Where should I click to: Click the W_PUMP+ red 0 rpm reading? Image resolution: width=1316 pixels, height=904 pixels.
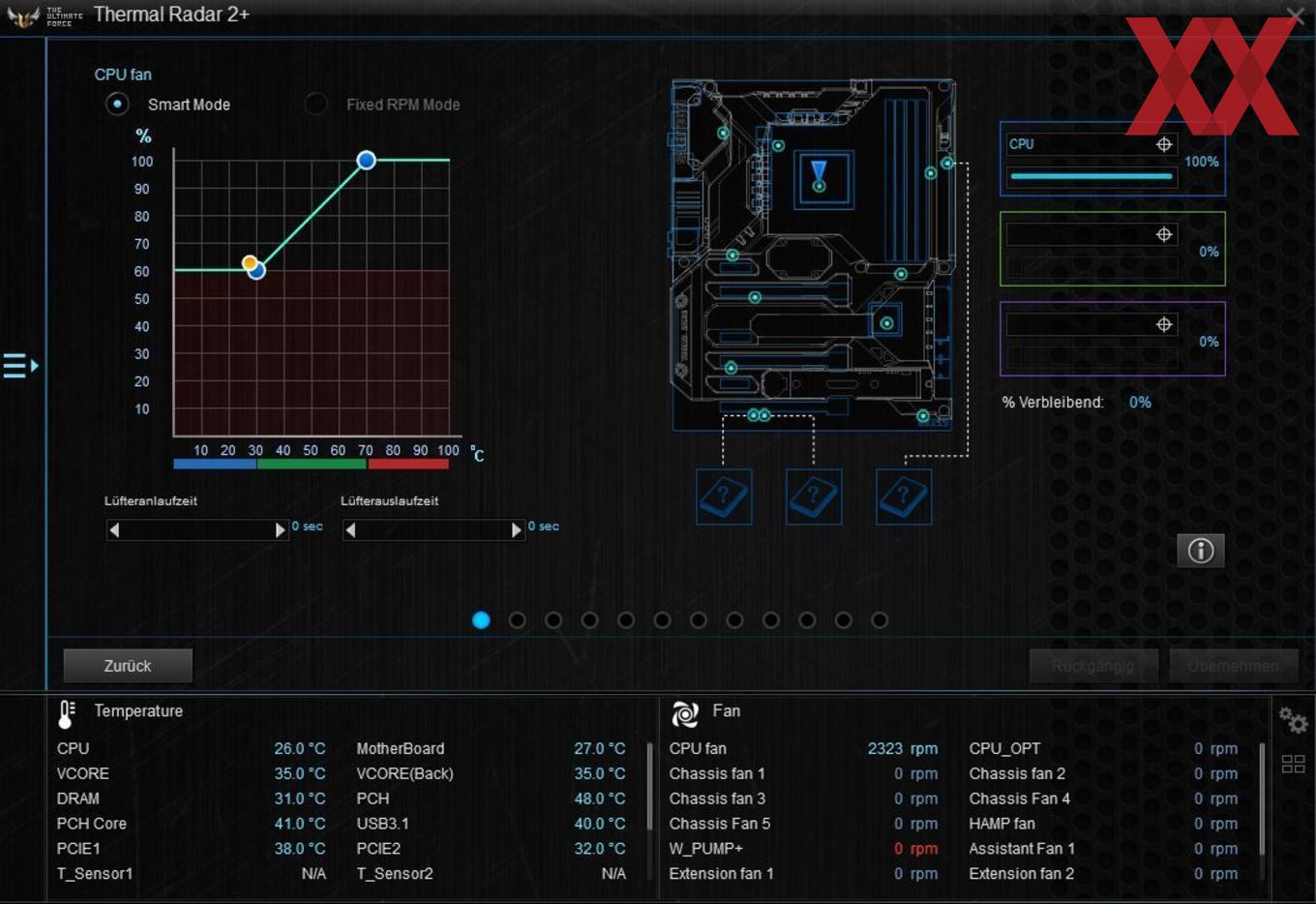pos(915,849)
